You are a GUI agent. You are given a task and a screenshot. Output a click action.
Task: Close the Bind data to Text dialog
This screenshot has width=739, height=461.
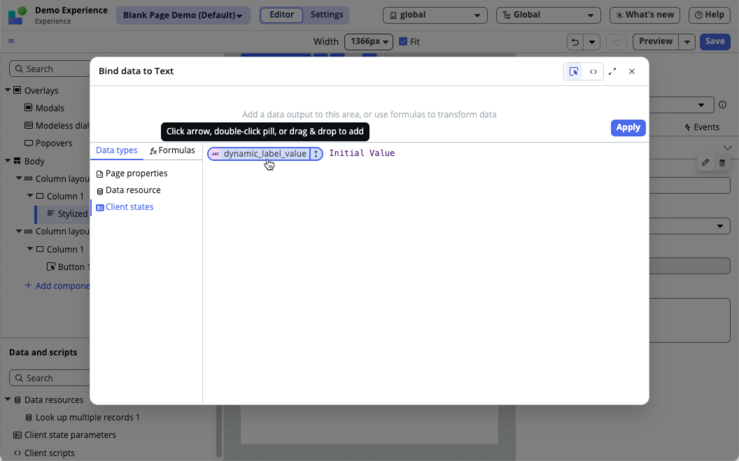632,72
